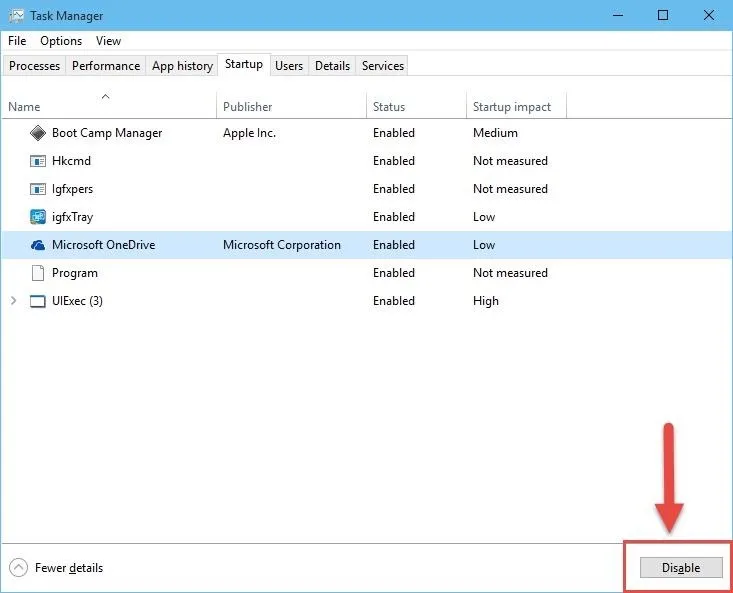Click Enabled status of Boot Camp Manager
The height and width of the screenshot is (593, 733).
click(394, 133)
